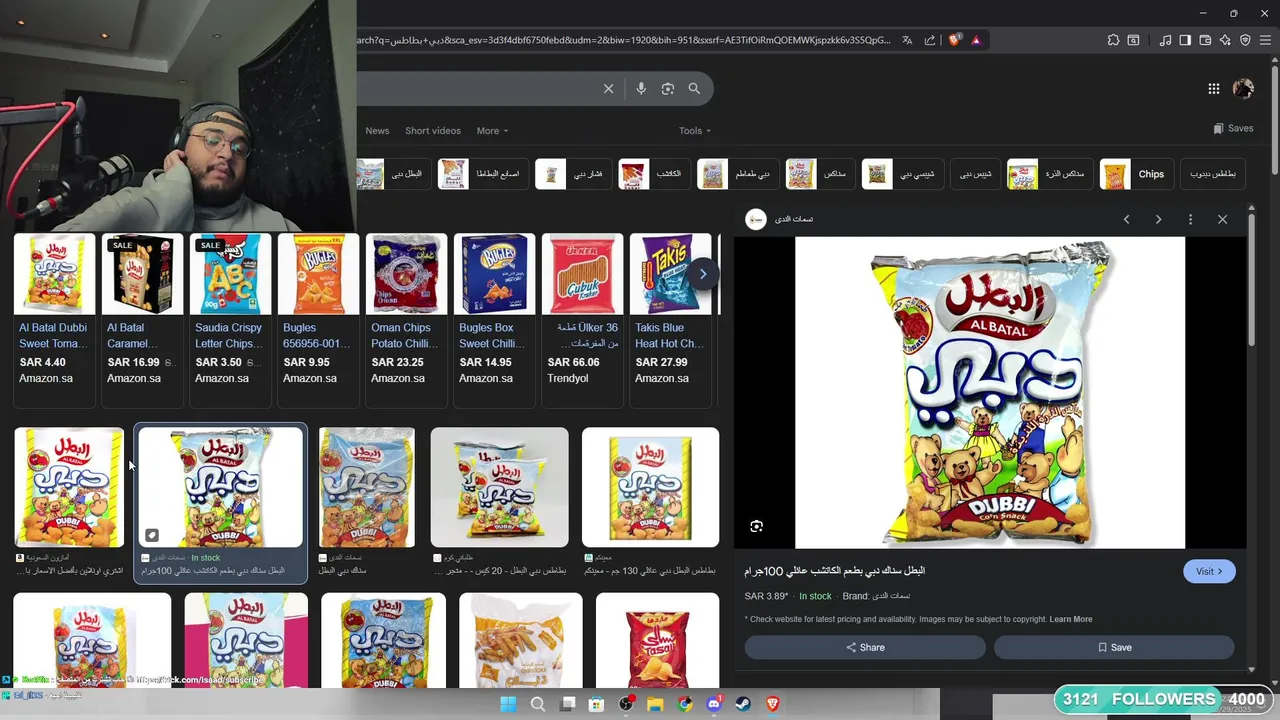Image resolution: width=1280 pixels, height=720 pixels.
Task: Click the share page icon in address bar
Action: tap(930, 40)
